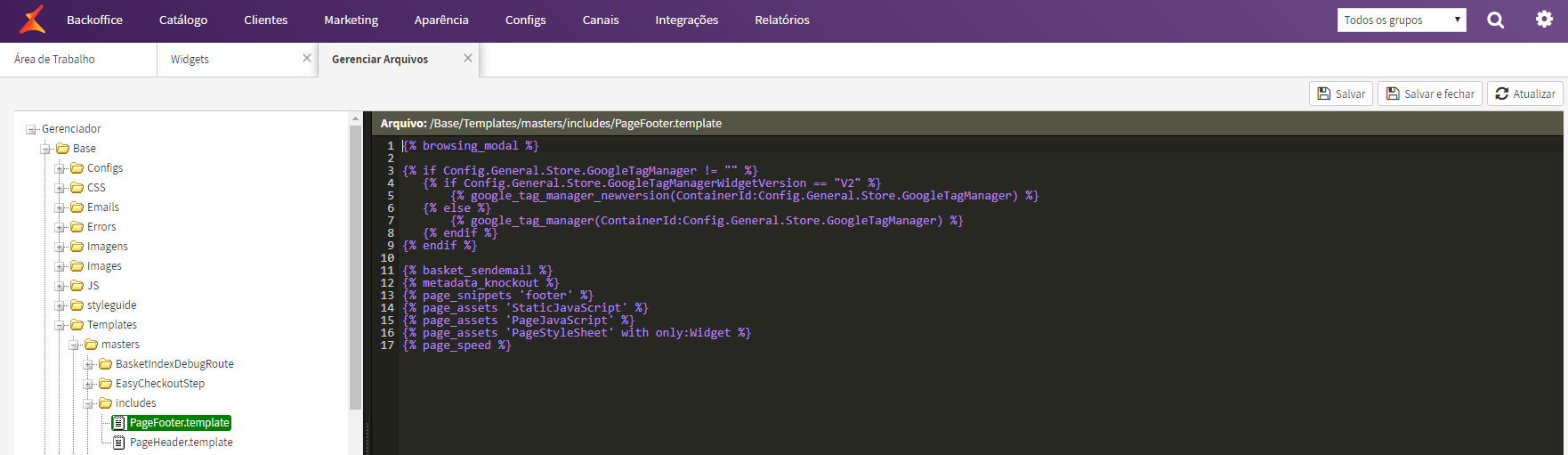Screen dimensions: 1568x455
Task: Open the Integrações menu
Action: point(687,20)
